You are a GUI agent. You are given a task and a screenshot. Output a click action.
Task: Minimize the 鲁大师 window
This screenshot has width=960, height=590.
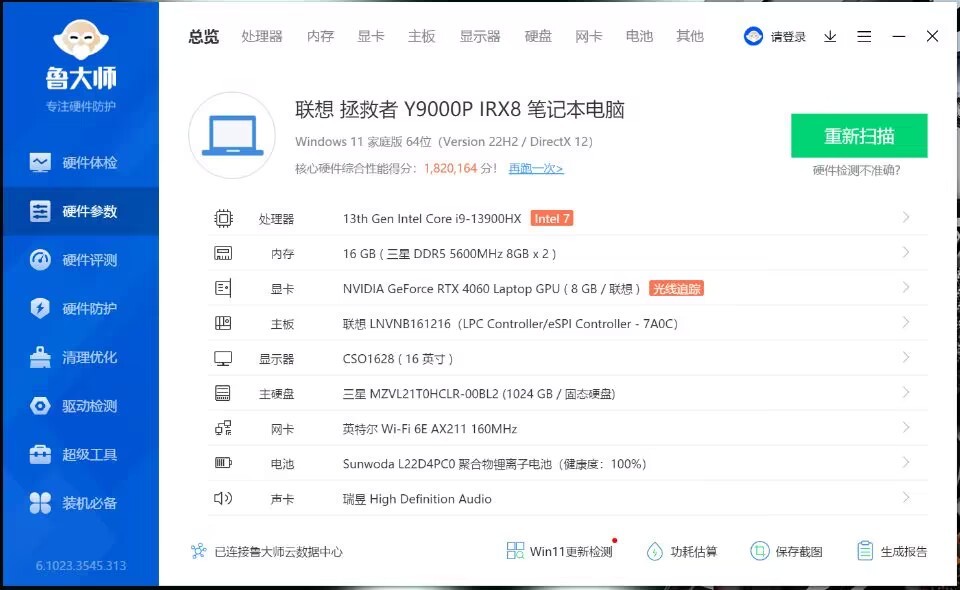899,37
